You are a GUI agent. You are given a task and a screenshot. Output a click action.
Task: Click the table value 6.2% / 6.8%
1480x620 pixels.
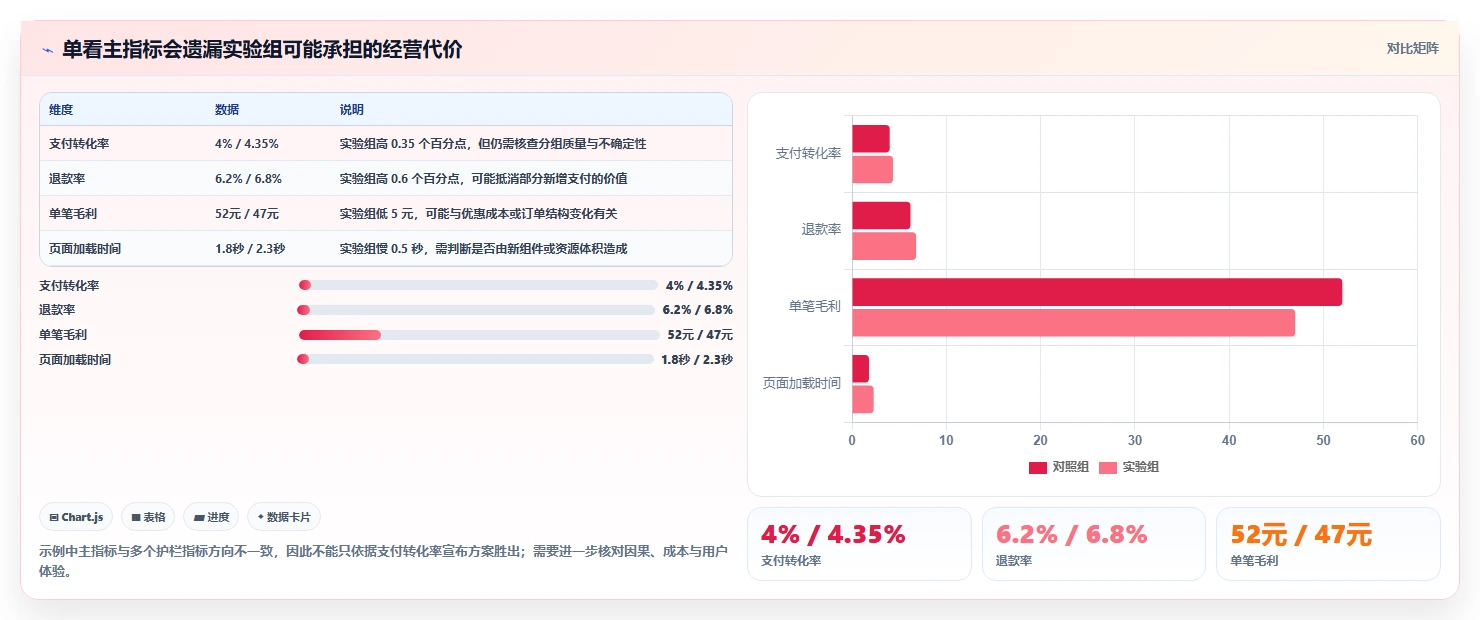tap(249, 179)
